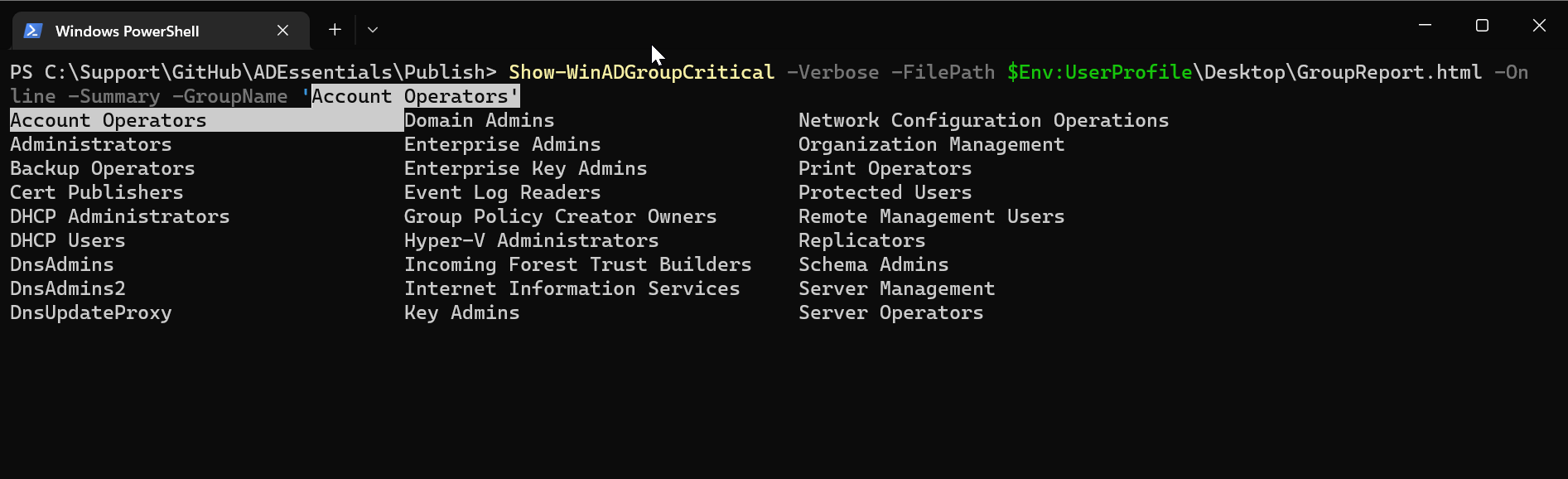Close the terminal window
Image resolution: width=1568 pixels, height=479 pixels.
1539,26
